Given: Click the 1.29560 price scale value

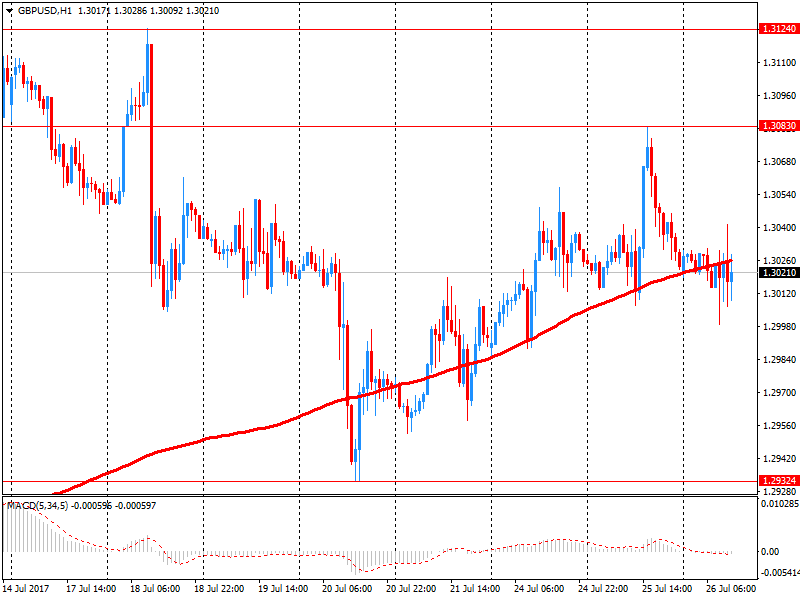Looking at the screenshot, I should tap(780, 426).
